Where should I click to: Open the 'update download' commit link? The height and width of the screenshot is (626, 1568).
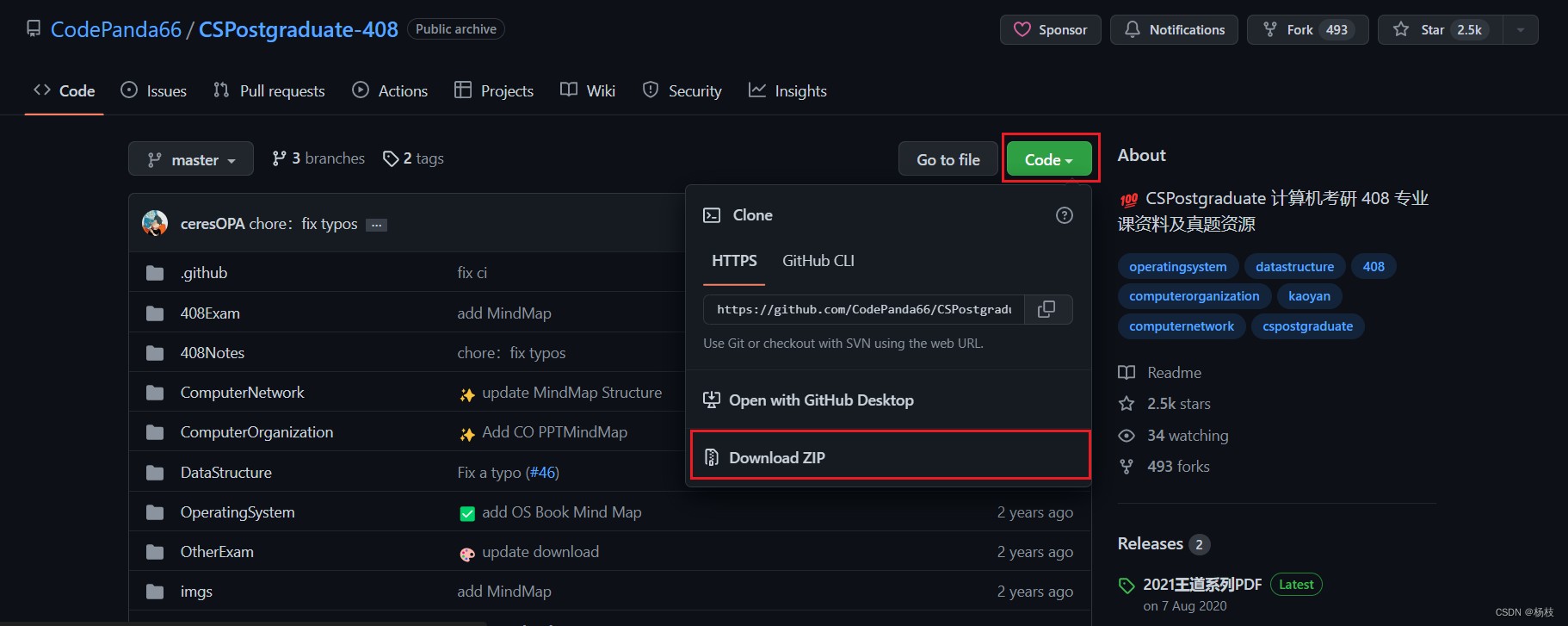540,552
